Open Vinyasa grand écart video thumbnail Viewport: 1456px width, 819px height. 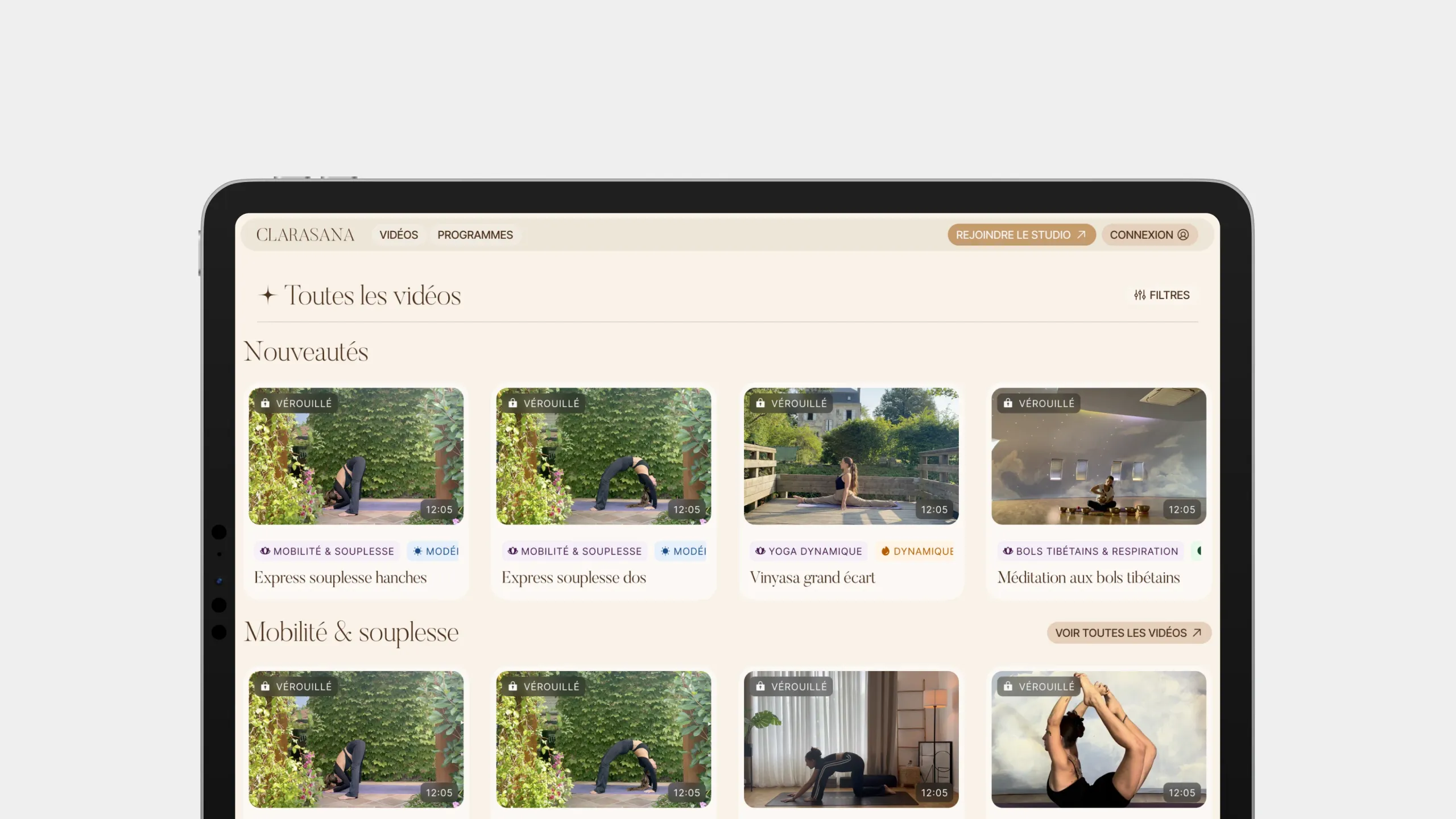851,456
